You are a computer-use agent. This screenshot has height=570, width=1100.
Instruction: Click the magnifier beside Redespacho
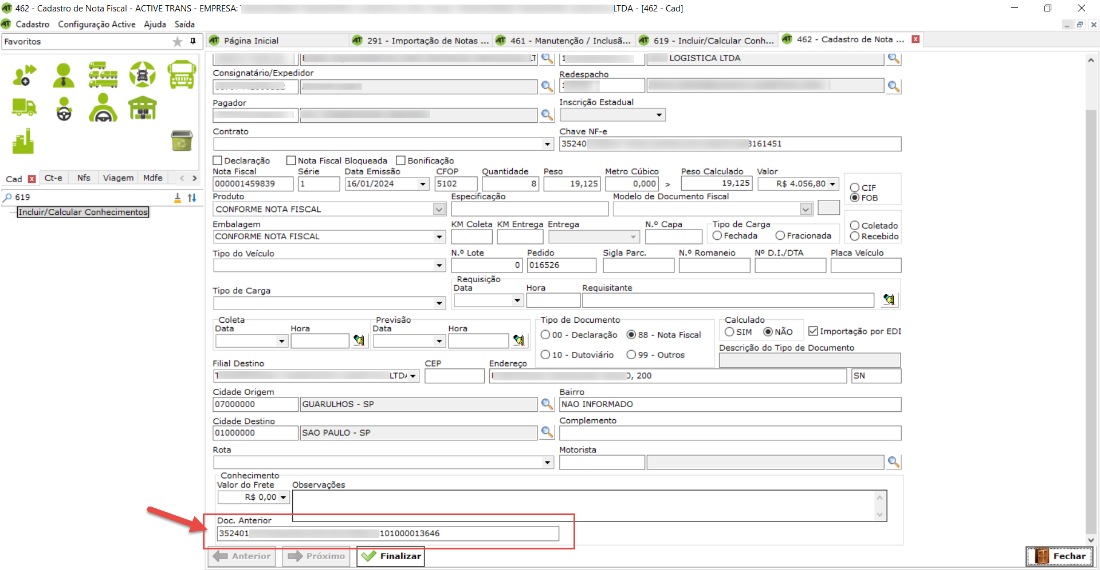point(894,86)
